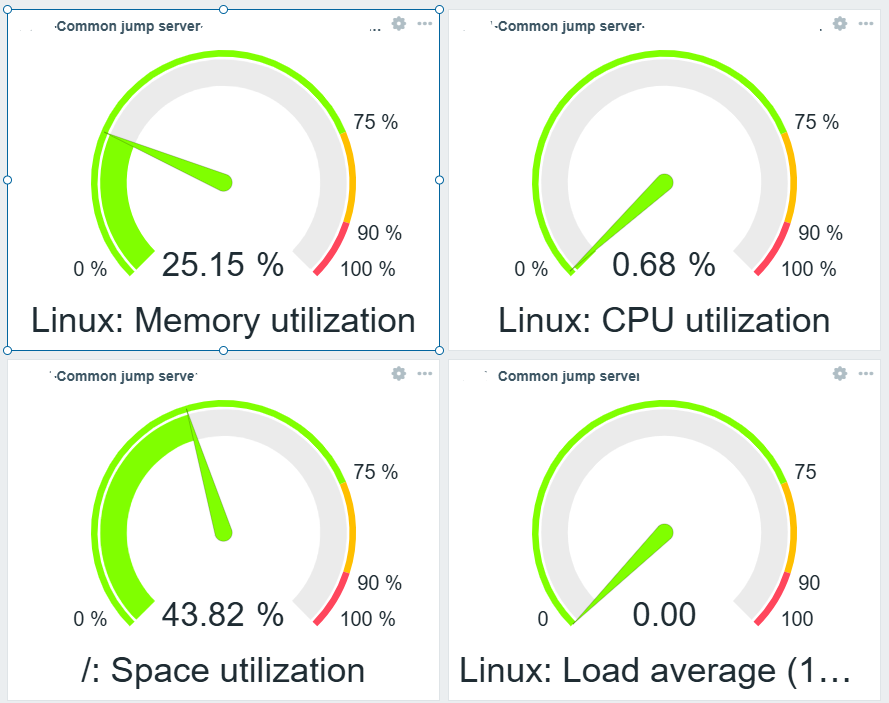Click gear icon on Space utilization widget
This screenshot has width=889, height=703.
[x=399, y=373]
